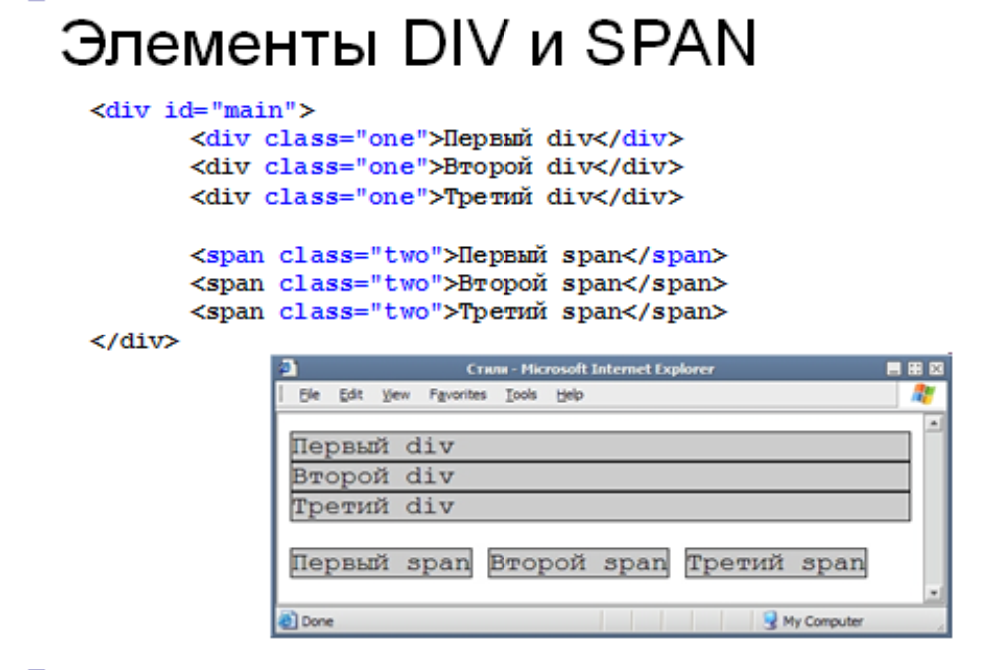
Task: Click the code line containing Третий span
Action: click(459, 312)
